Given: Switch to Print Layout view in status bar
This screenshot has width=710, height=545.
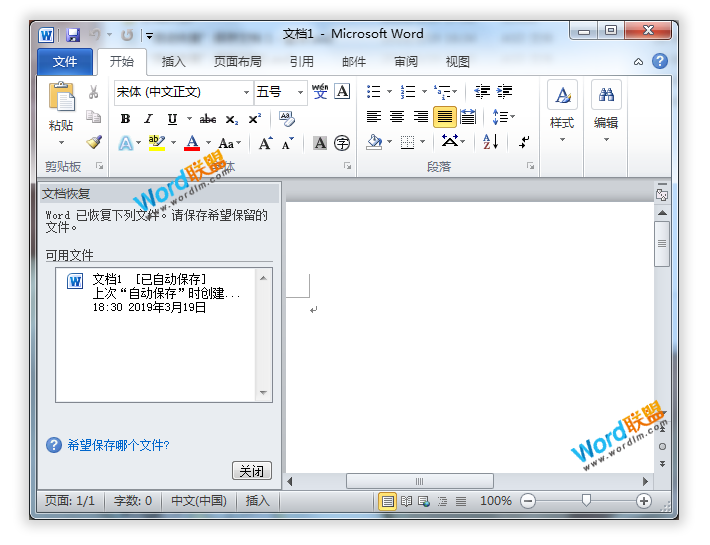Looking at the screenshot, I should [388, 501].
